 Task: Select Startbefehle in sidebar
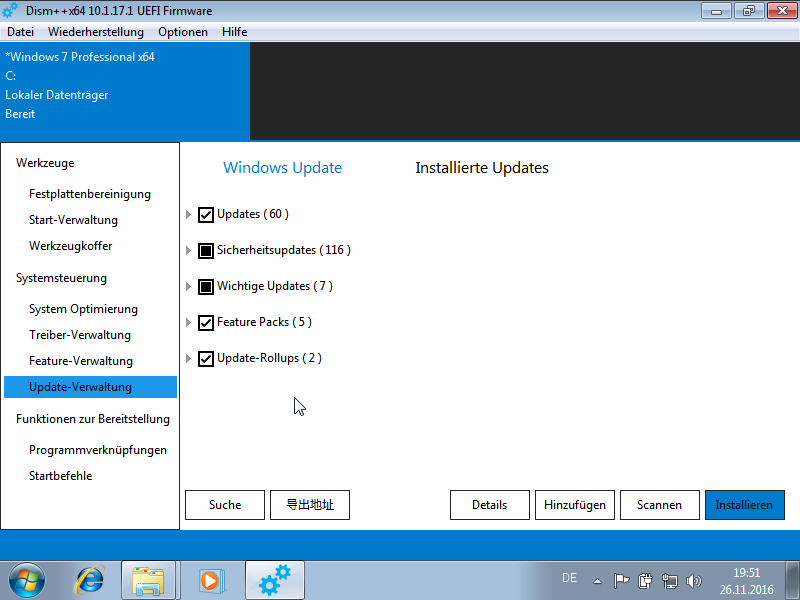coord(61,477)
